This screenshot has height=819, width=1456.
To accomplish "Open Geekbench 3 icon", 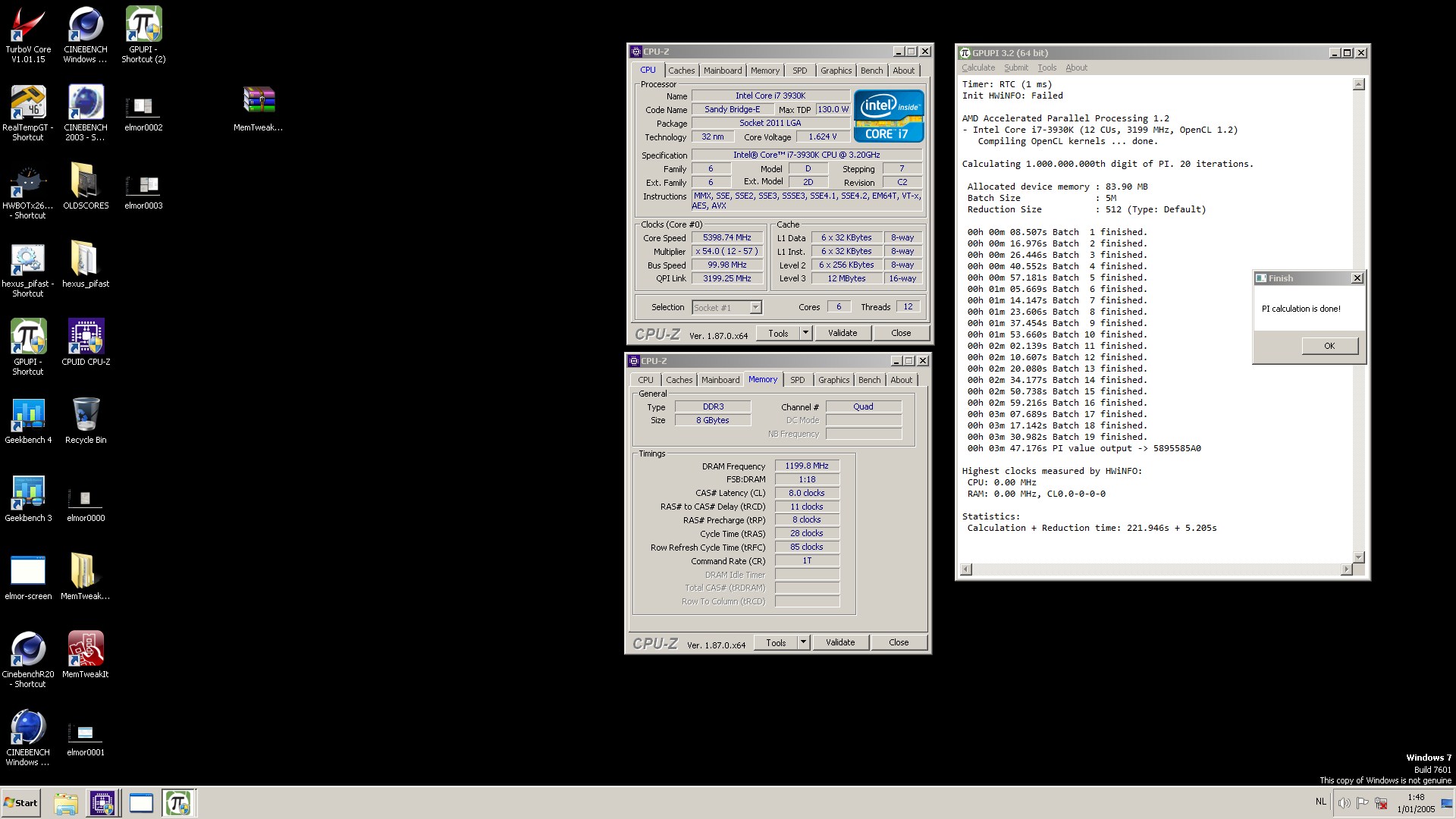I will (x=28, y=498).
